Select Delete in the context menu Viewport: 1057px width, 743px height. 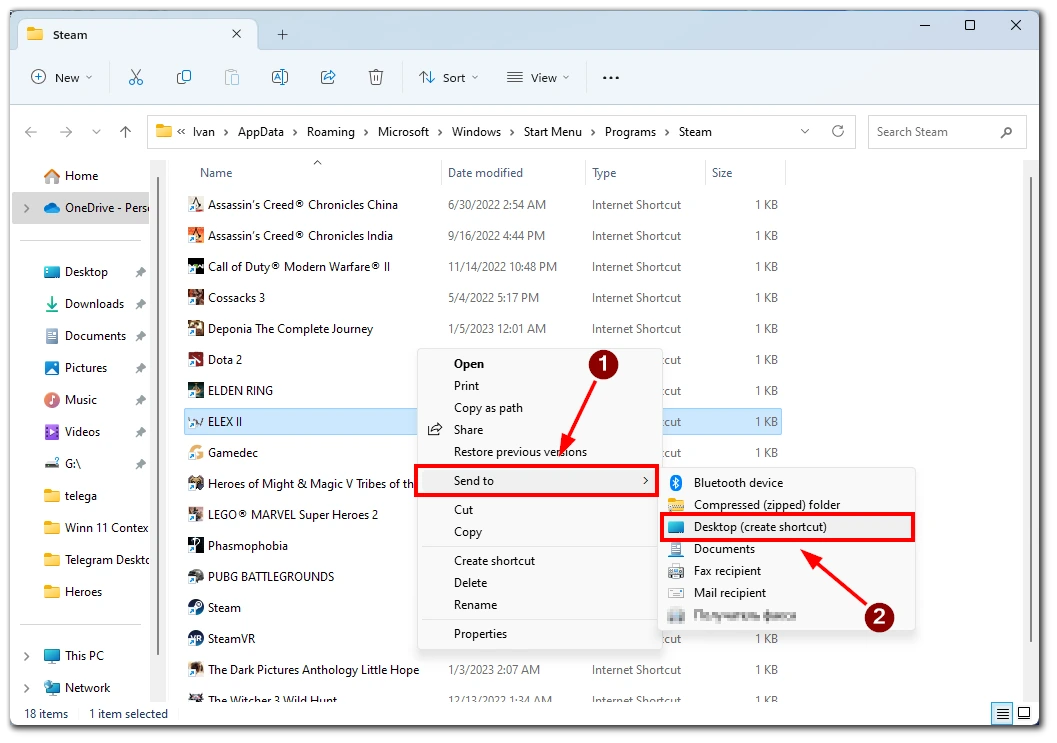tap(471, 583)
